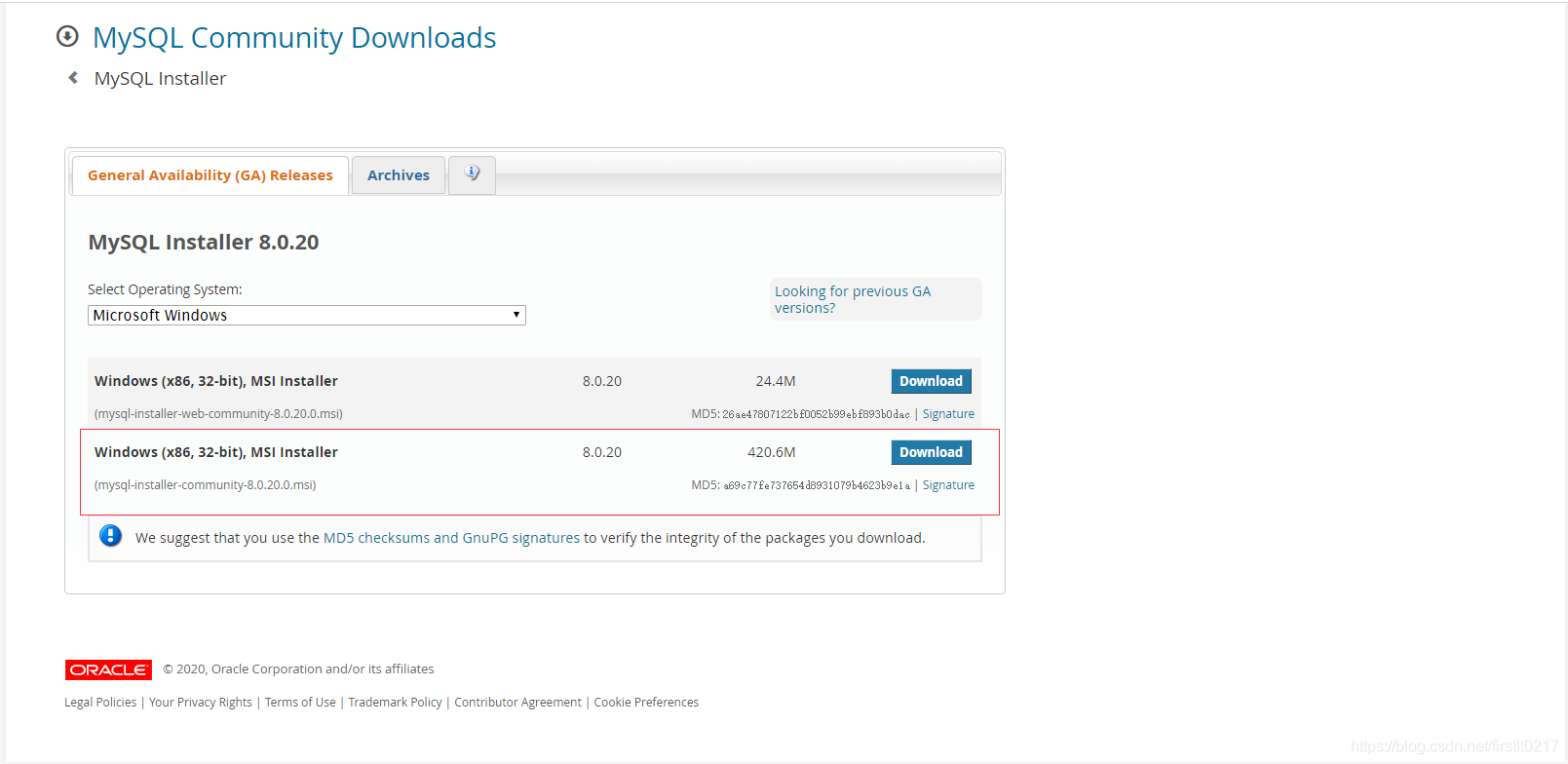Click the mysql-installer-community-8.0.20.0.msi filename
This screenshot has width=1568, height=764.
[x=205, y=485]
